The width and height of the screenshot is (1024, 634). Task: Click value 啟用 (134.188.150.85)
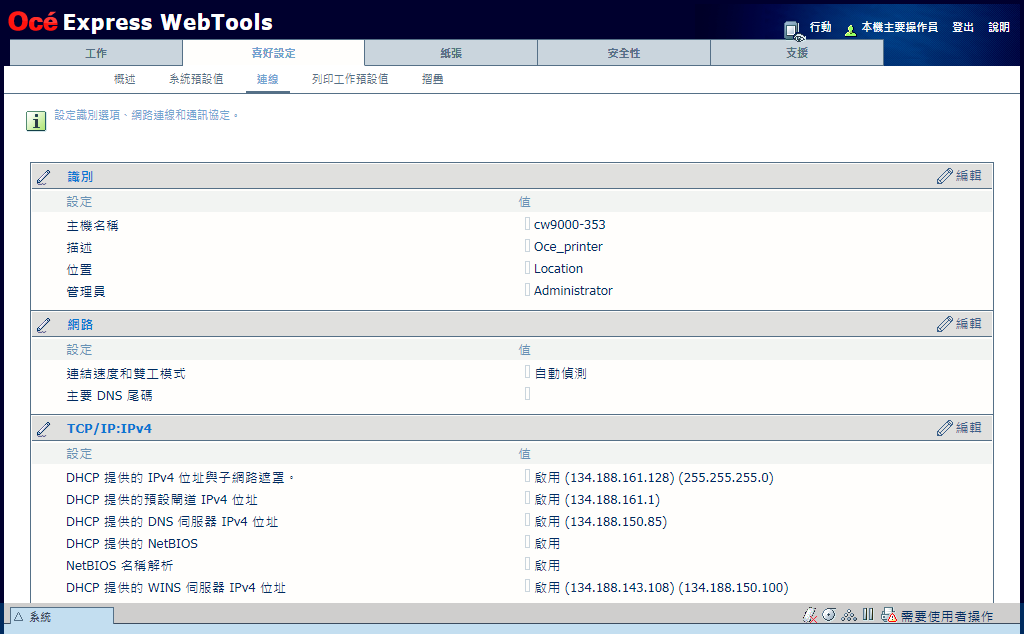pos(601,522)
